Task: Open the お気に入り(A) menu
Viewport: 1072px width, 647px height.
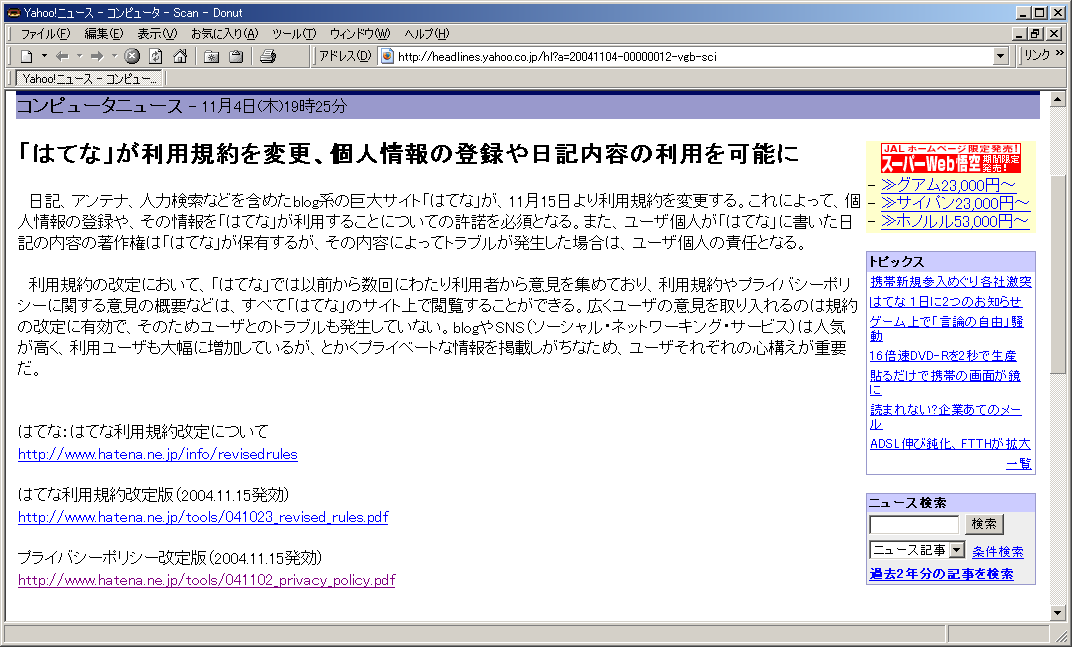Action: [x=224, y=34]
